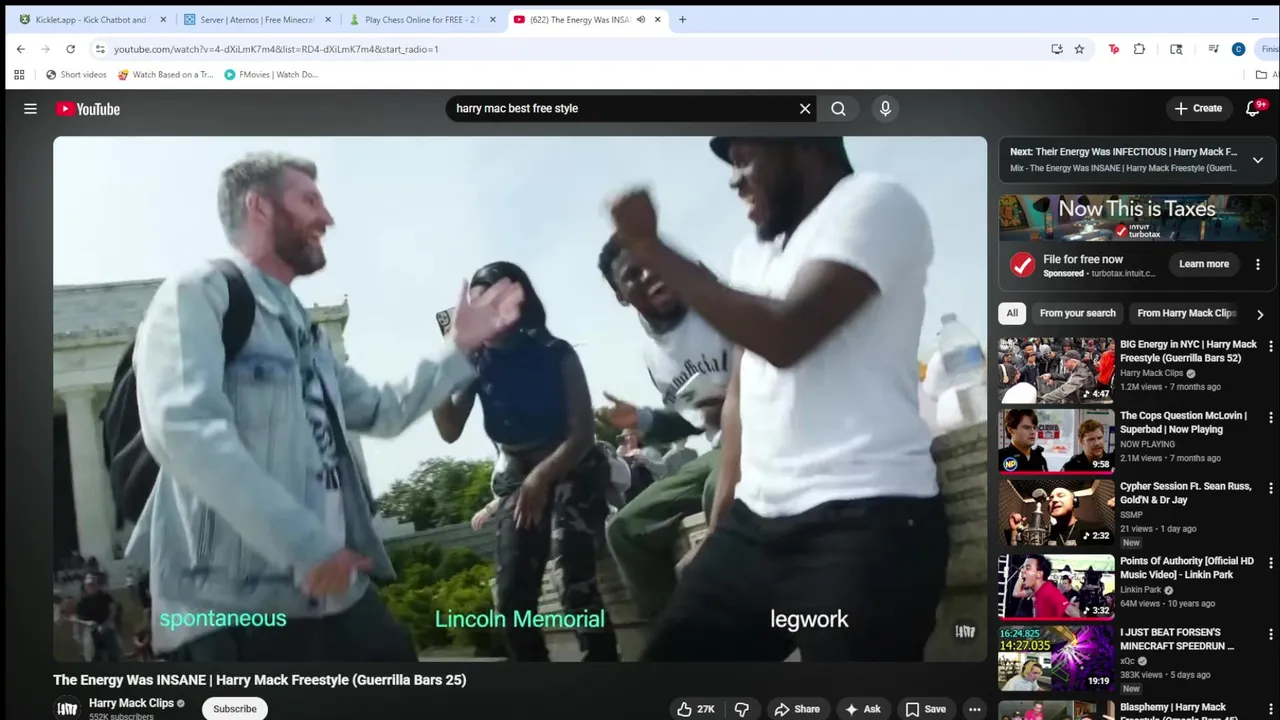Click the channel watermark in video corner
1280x720 pixels.
pos(965,631)
